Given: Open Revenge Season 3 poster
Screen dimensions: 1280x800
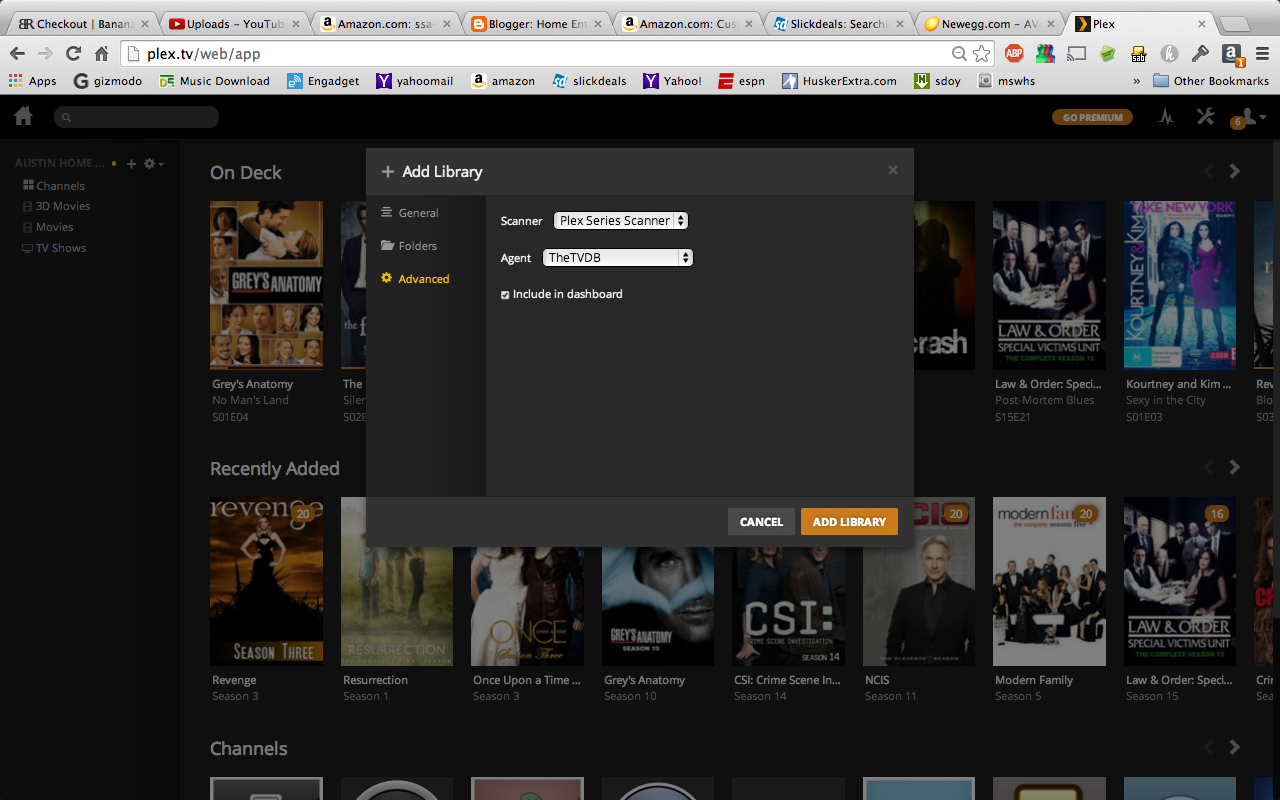Looking at the screenshot, I should point(266,581).
